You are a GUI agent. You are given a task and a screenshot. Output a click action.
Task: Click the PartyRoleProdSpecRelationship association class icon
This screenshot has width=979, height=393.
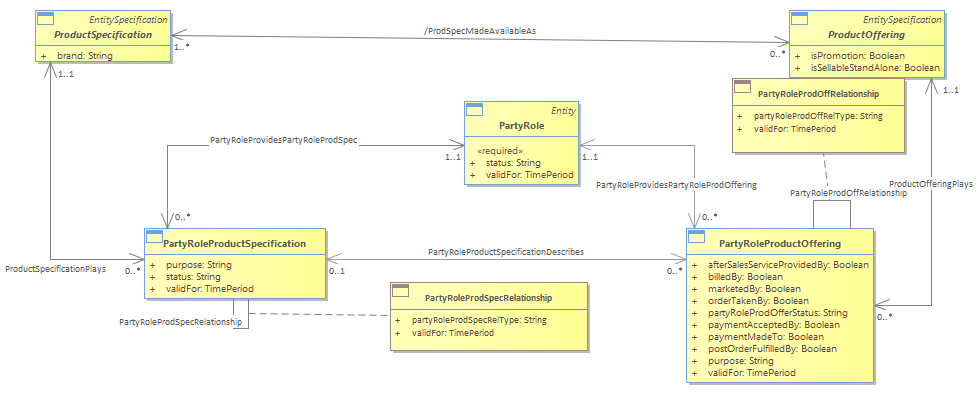400,290
